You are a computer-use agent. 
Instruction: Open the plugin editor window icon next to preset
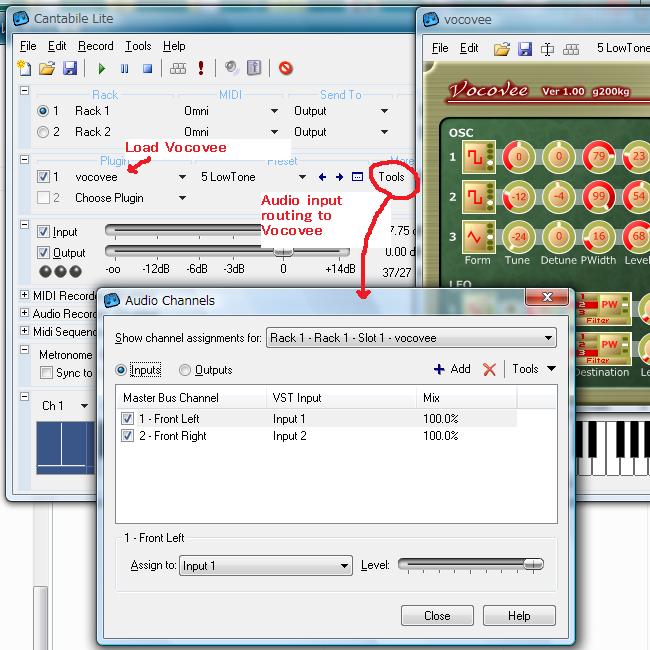point(357,177)
